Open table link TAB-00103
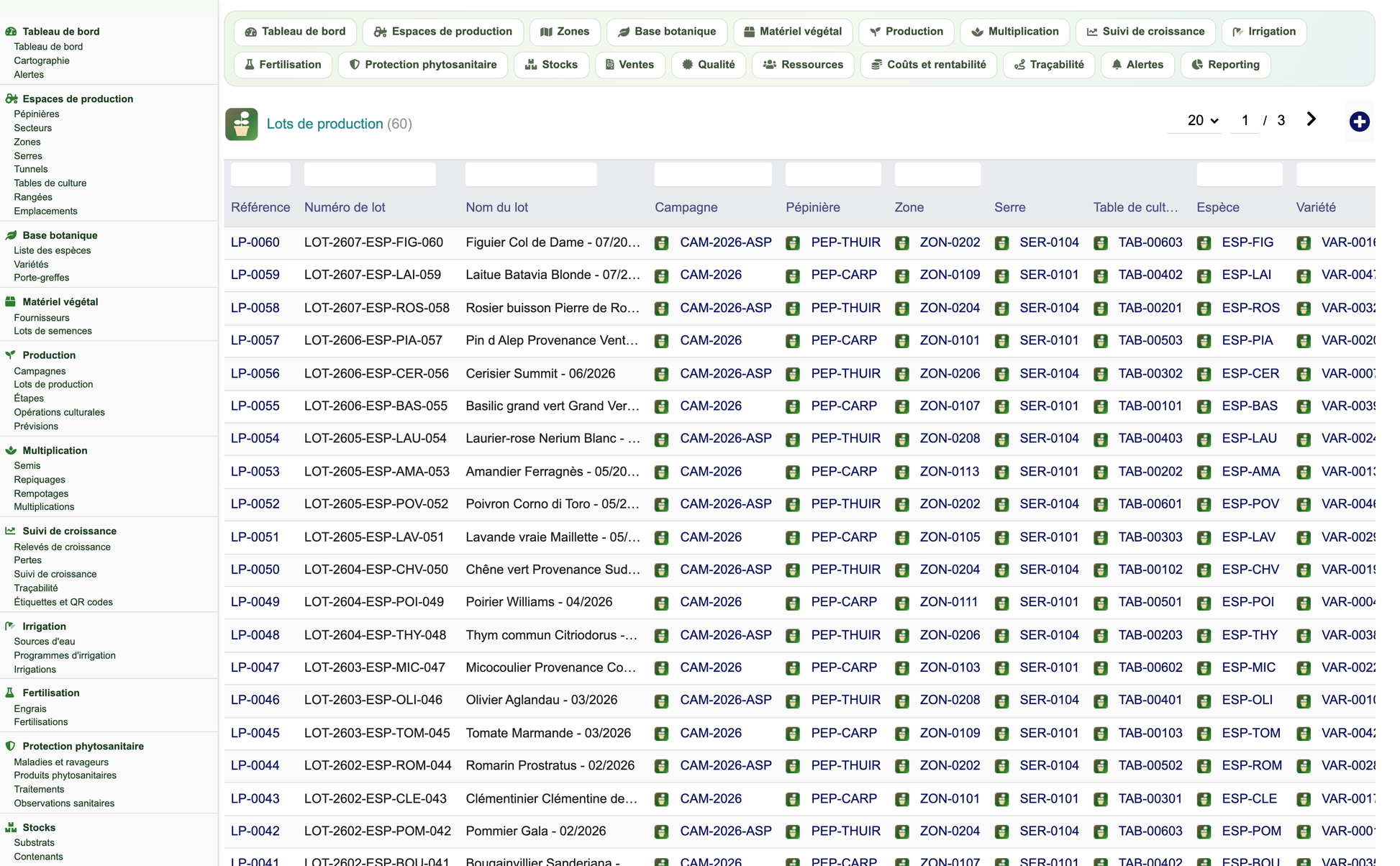Image resolution: width=1400 pixels, height=866 pixels. [x=1150, y=733]
